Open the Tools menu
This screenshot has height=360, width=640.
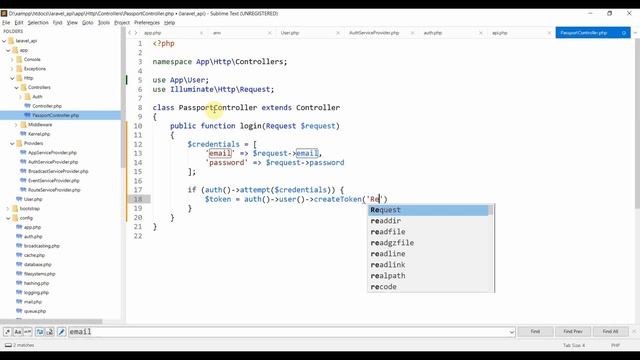point(104,22)
